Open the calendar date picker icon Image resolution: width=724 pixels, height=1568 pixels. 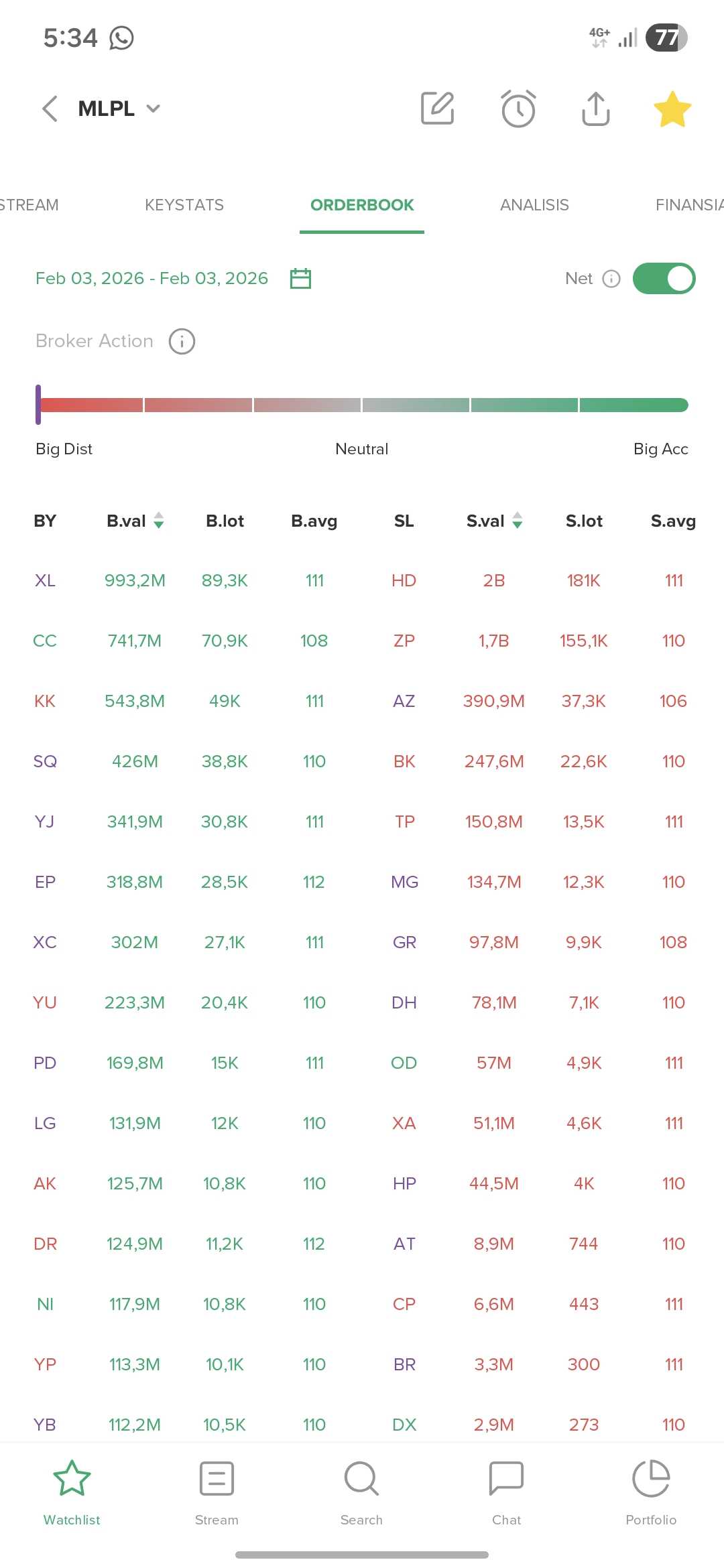click(300, 278)
